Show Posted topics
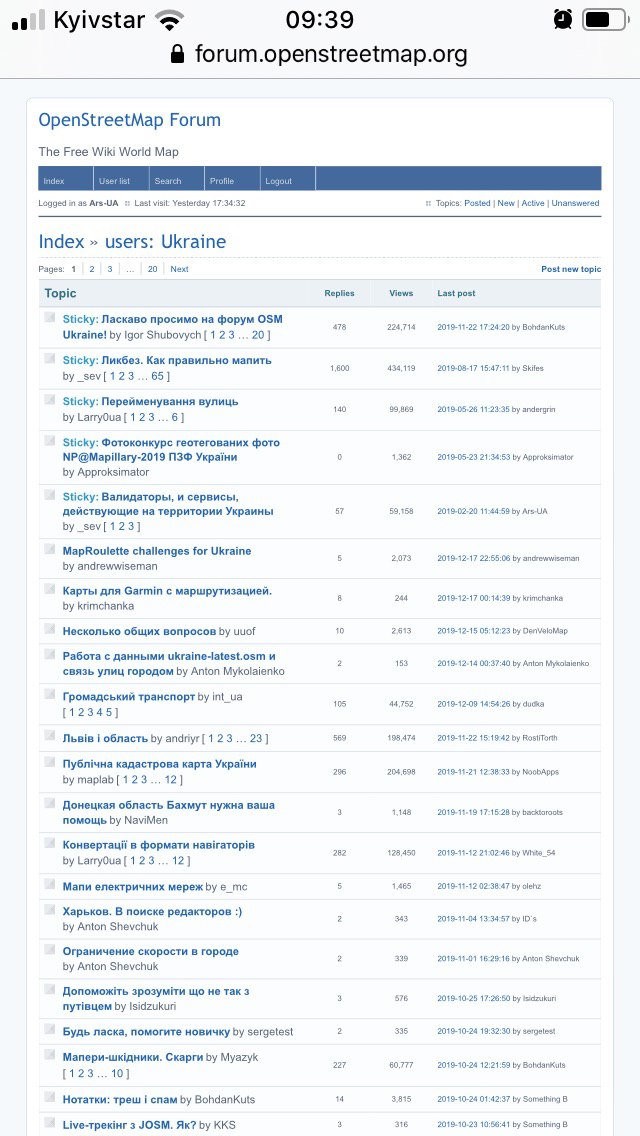 (x=478, y=204)
